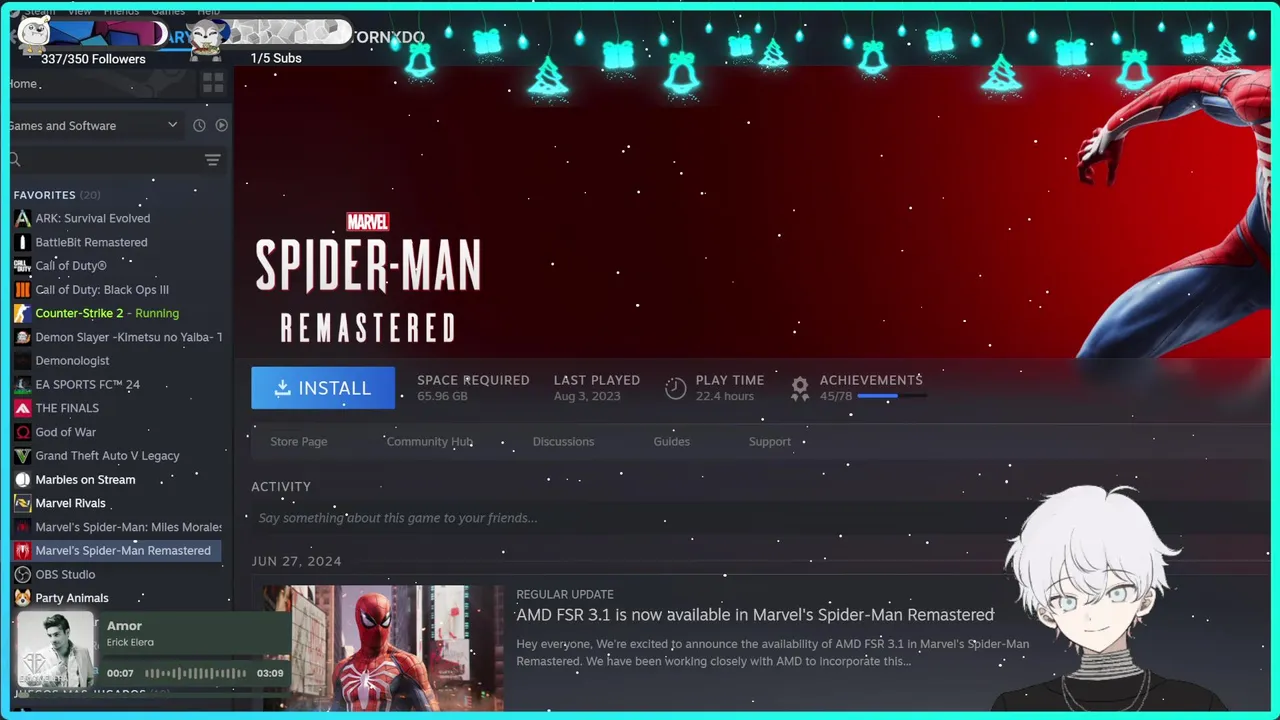The height and width of the screenshot is (720, 1280).
Task: Open the Guides link
Action: pos(672,441)
